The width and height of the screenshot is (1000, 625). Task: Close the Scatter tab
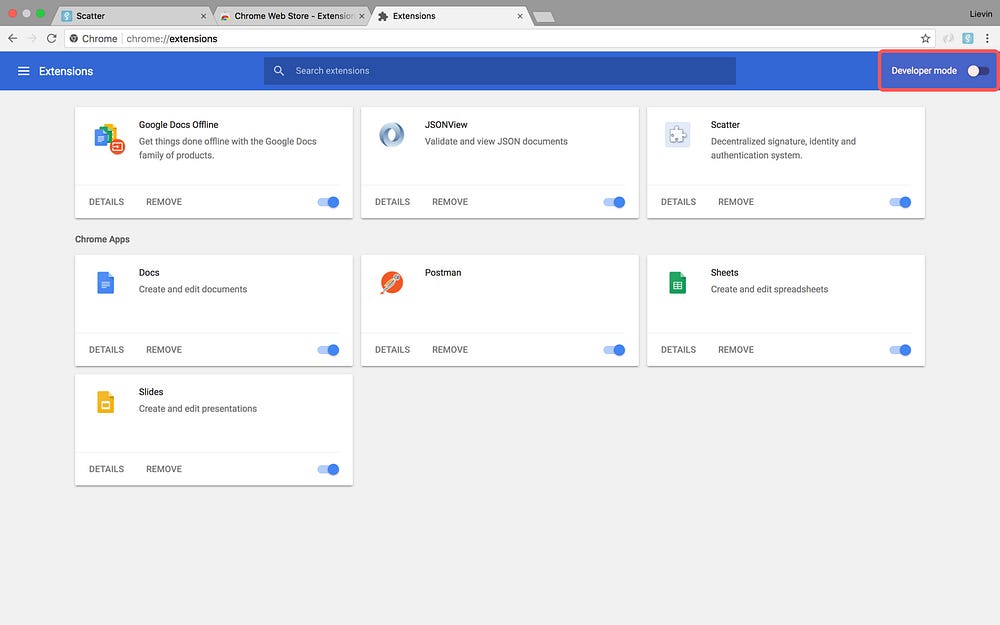(203, 16)
